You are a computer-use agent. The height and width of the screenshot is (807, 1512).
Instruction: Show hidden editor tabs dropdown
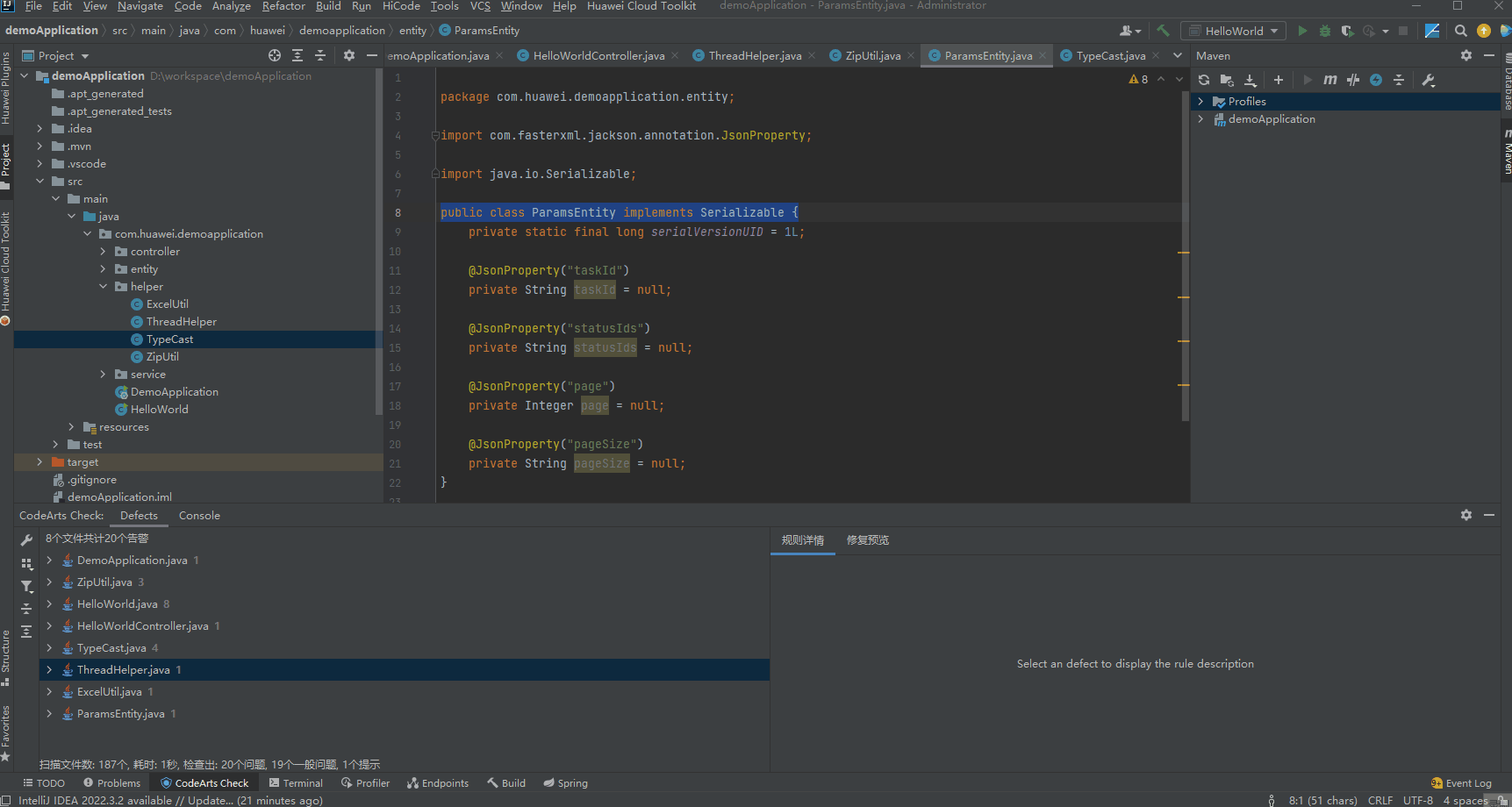pyautogui.click(x=1178, y=55)
